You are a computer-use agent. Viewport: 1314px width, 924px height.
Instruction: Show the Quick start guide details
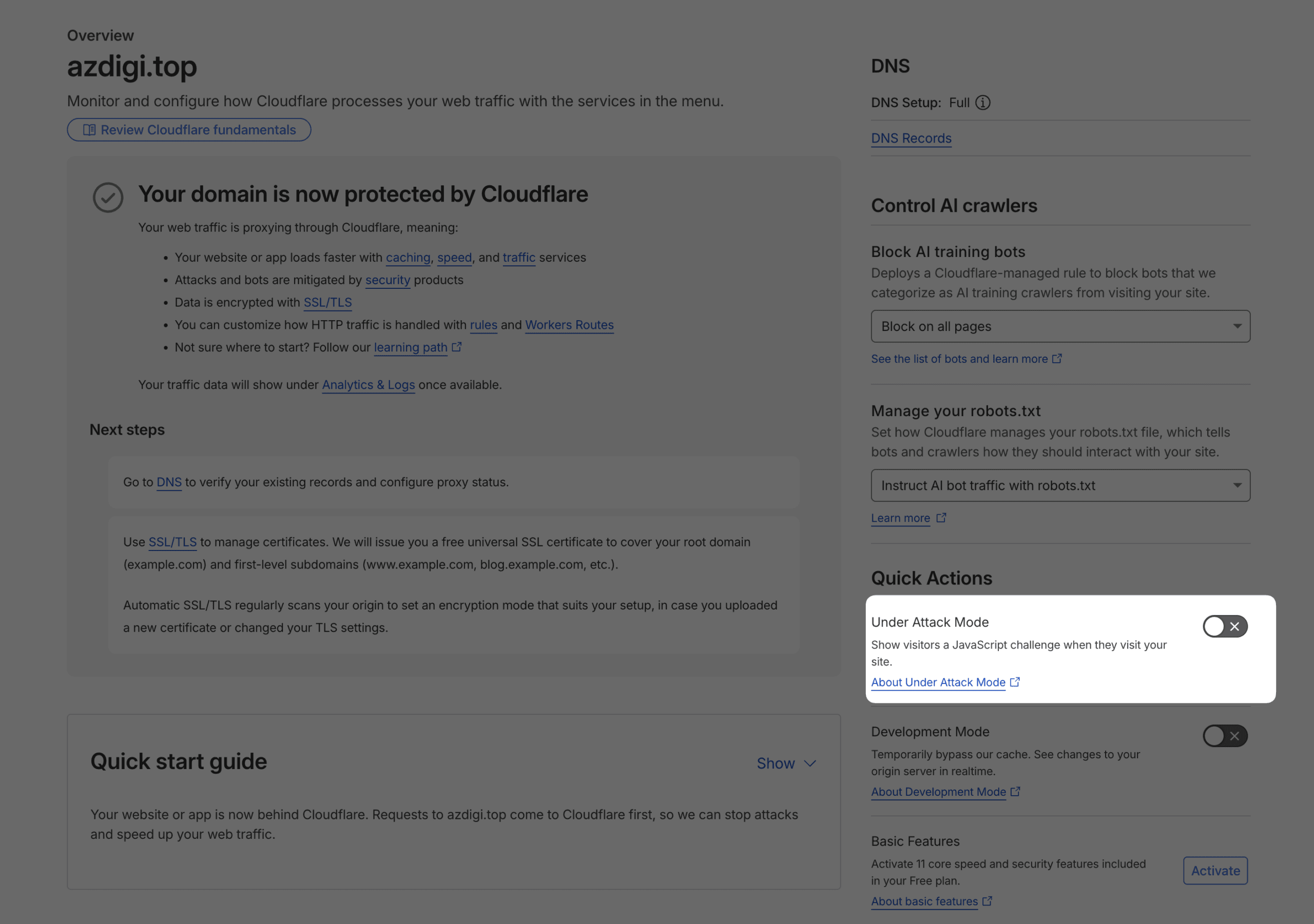[786, 763]
